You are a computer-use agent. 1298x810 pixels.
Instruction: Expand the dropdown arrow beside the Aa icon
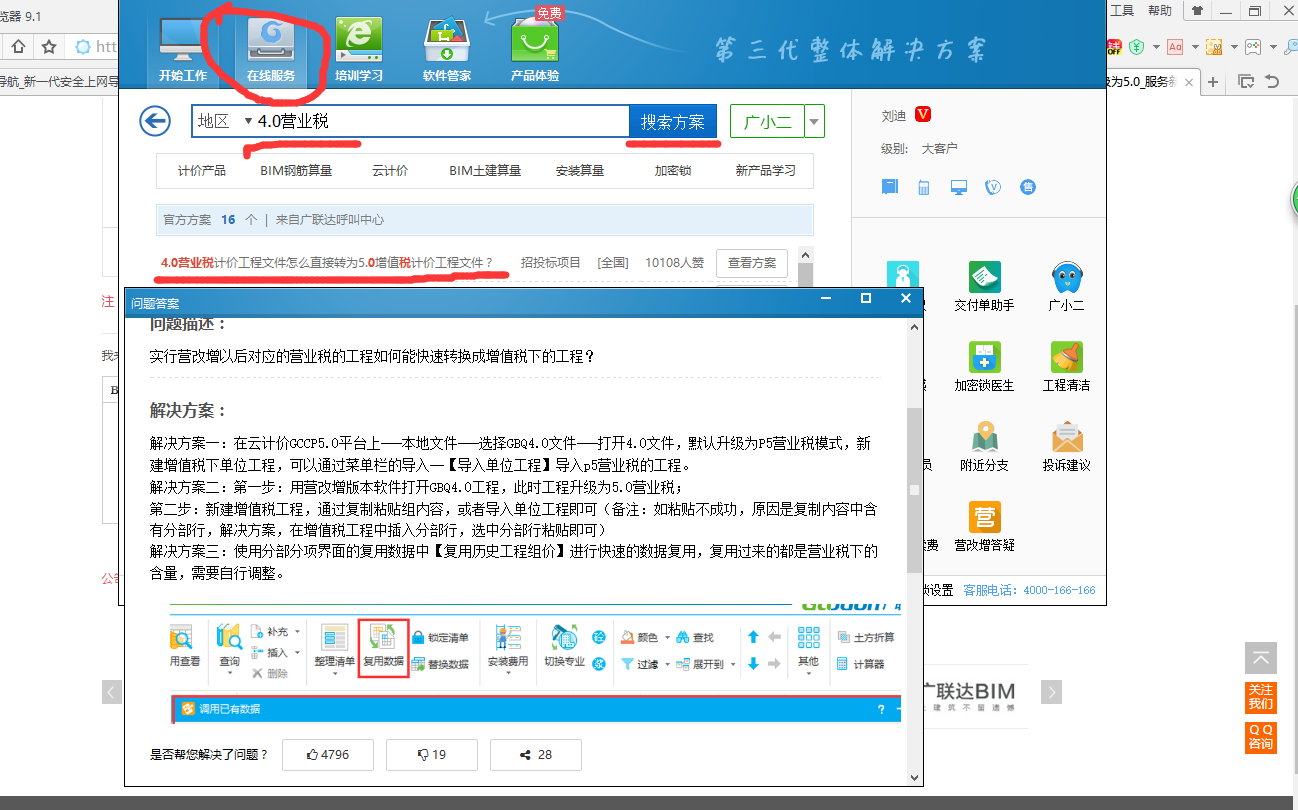[x=1194, y=47]
